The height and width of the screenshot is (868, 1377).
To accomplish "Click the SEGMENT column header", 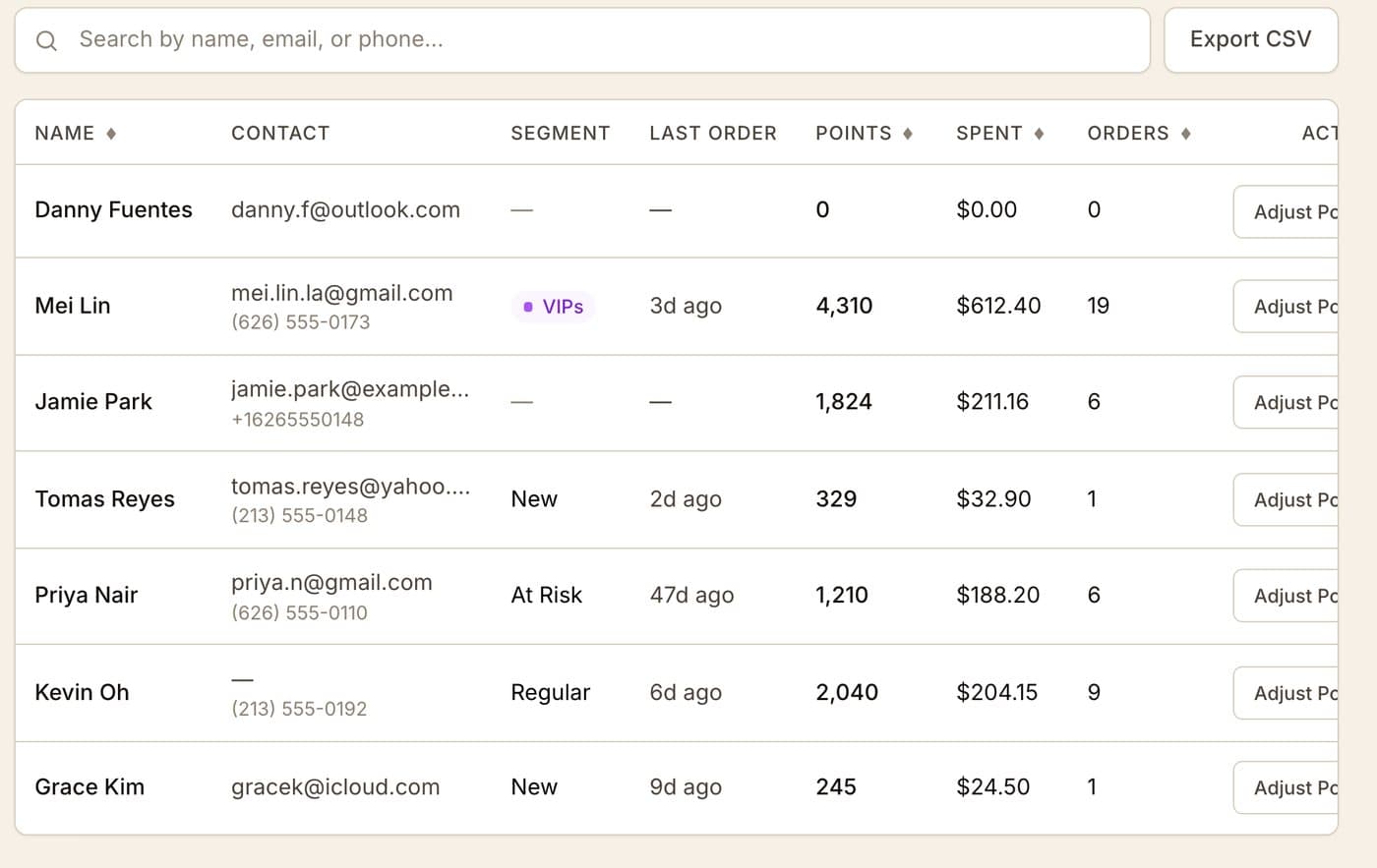I will (x=561, y=134).
